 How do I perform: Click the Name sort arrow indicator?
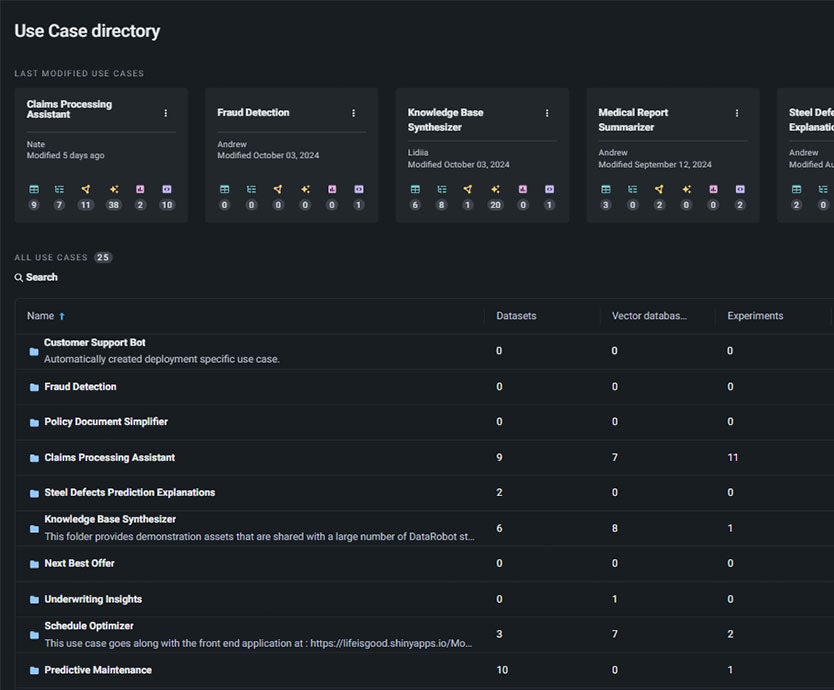(x=62, y=317)
